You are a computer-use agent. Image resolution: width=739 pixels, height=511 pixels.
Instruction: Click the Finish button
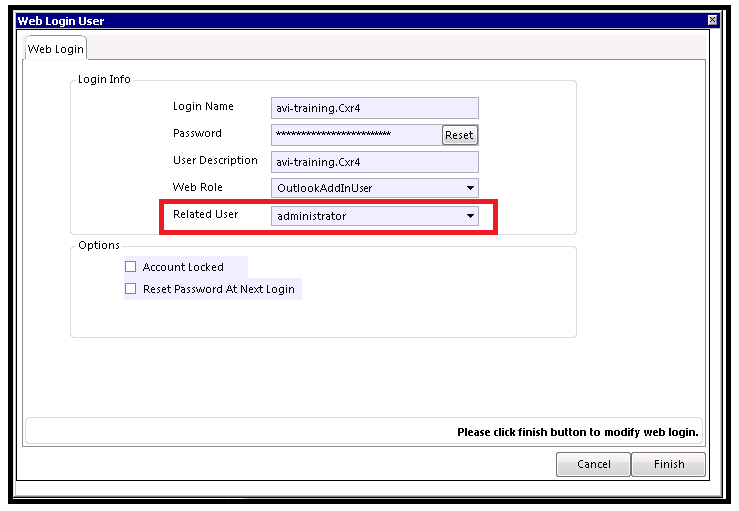click(668, 464)
